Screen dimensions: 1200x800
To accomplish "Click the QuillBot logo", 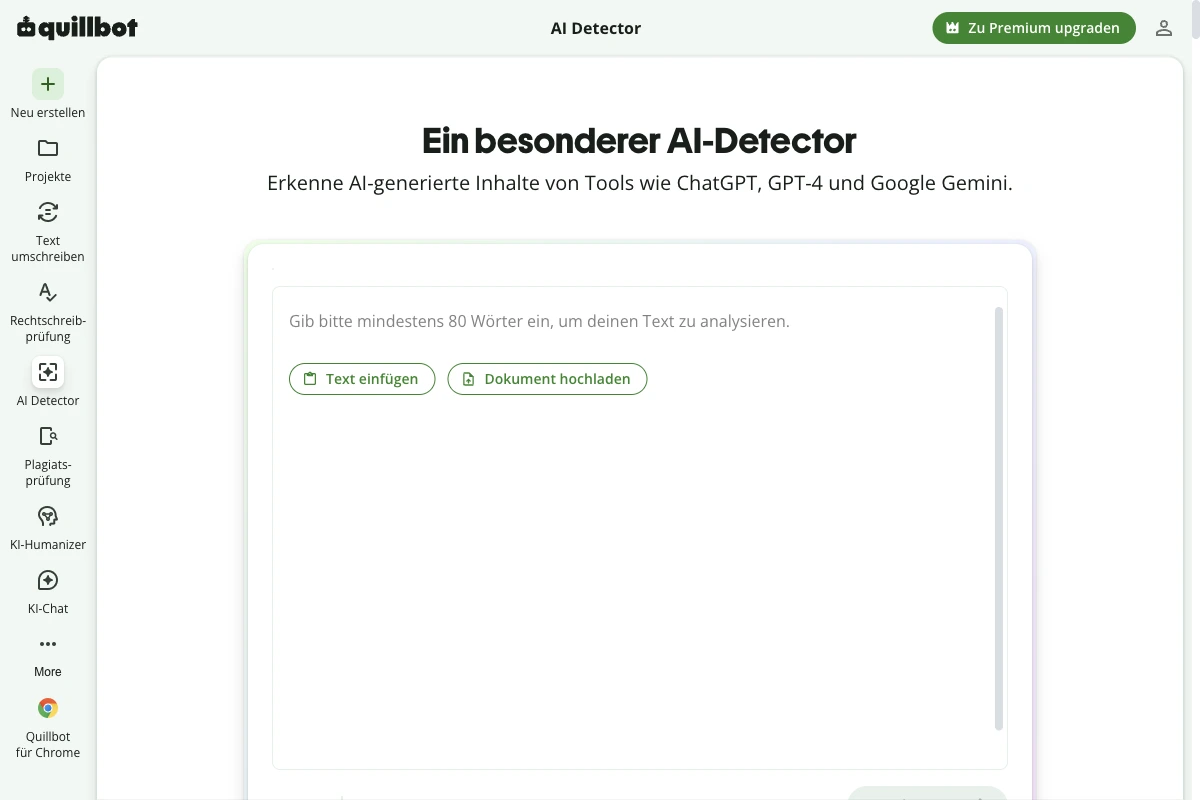I will click(77, 28).
